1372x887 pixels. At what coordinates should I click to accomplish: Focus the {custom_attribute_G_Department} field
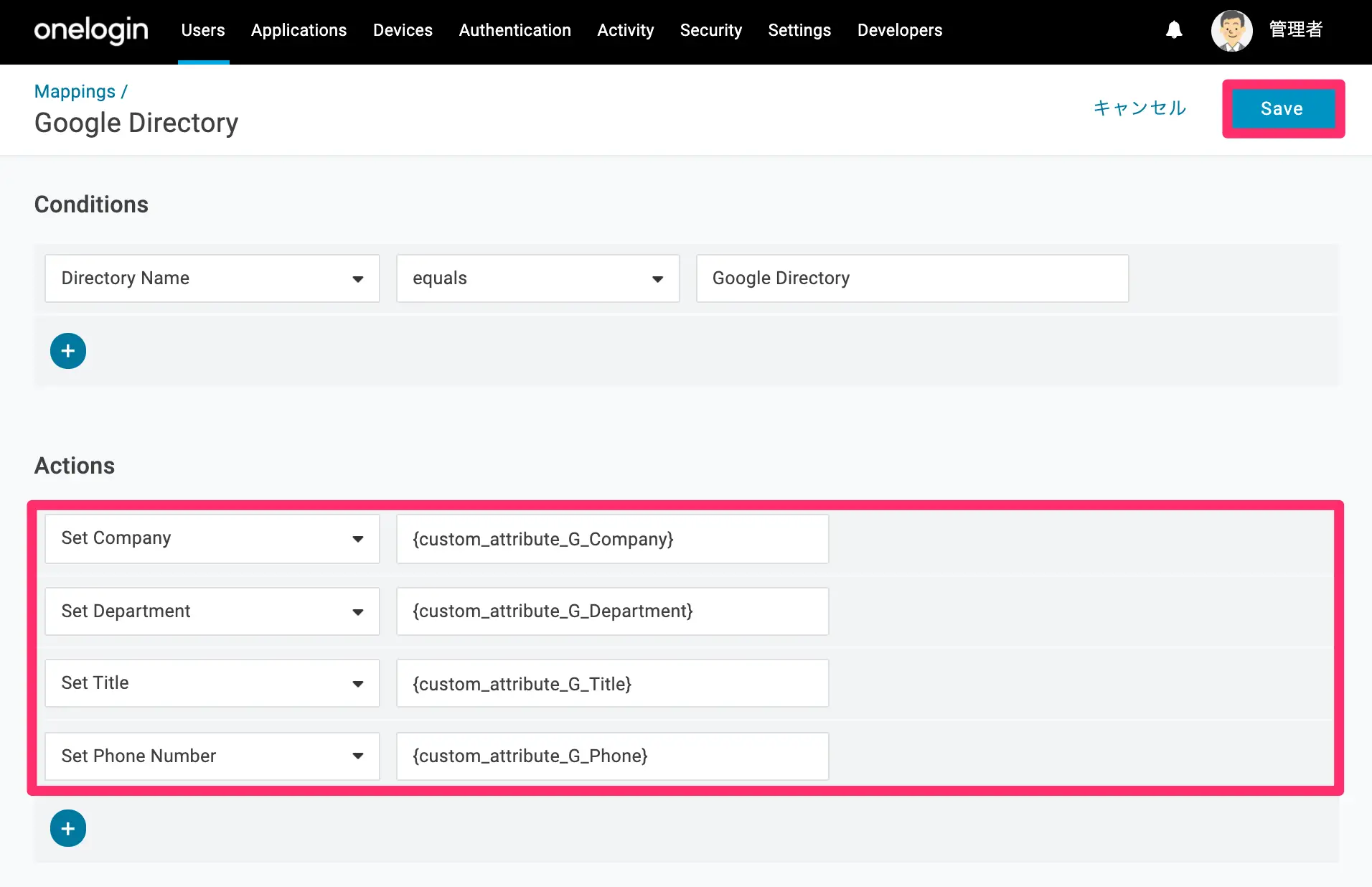(x=613, y=611)
